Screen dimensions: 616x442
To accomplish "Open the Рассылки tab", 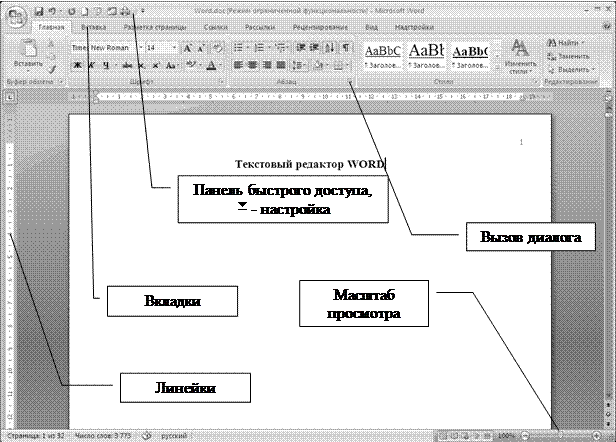I will click(260, 27).
